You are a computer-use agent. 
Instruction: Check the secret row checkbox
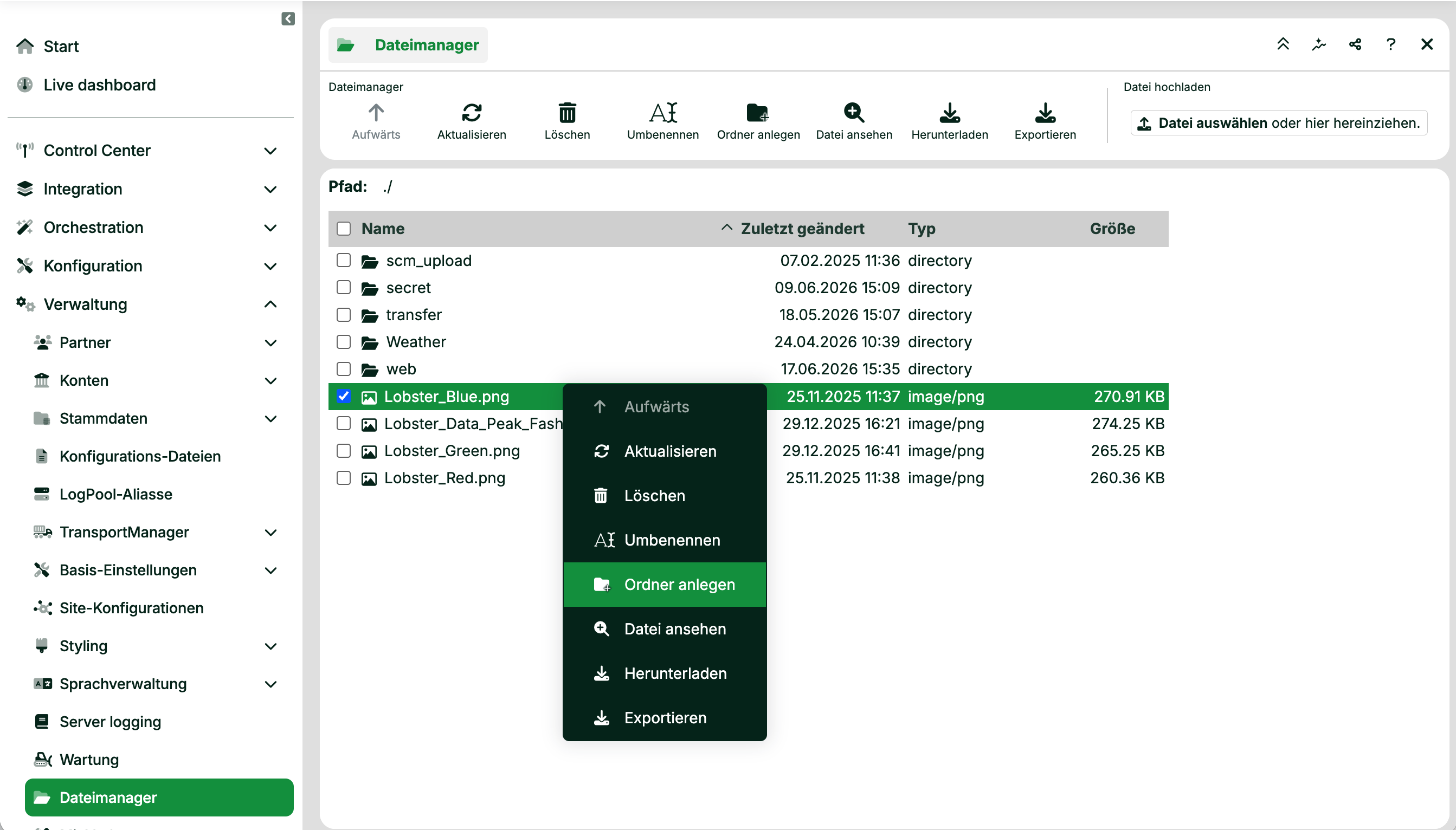343,287
